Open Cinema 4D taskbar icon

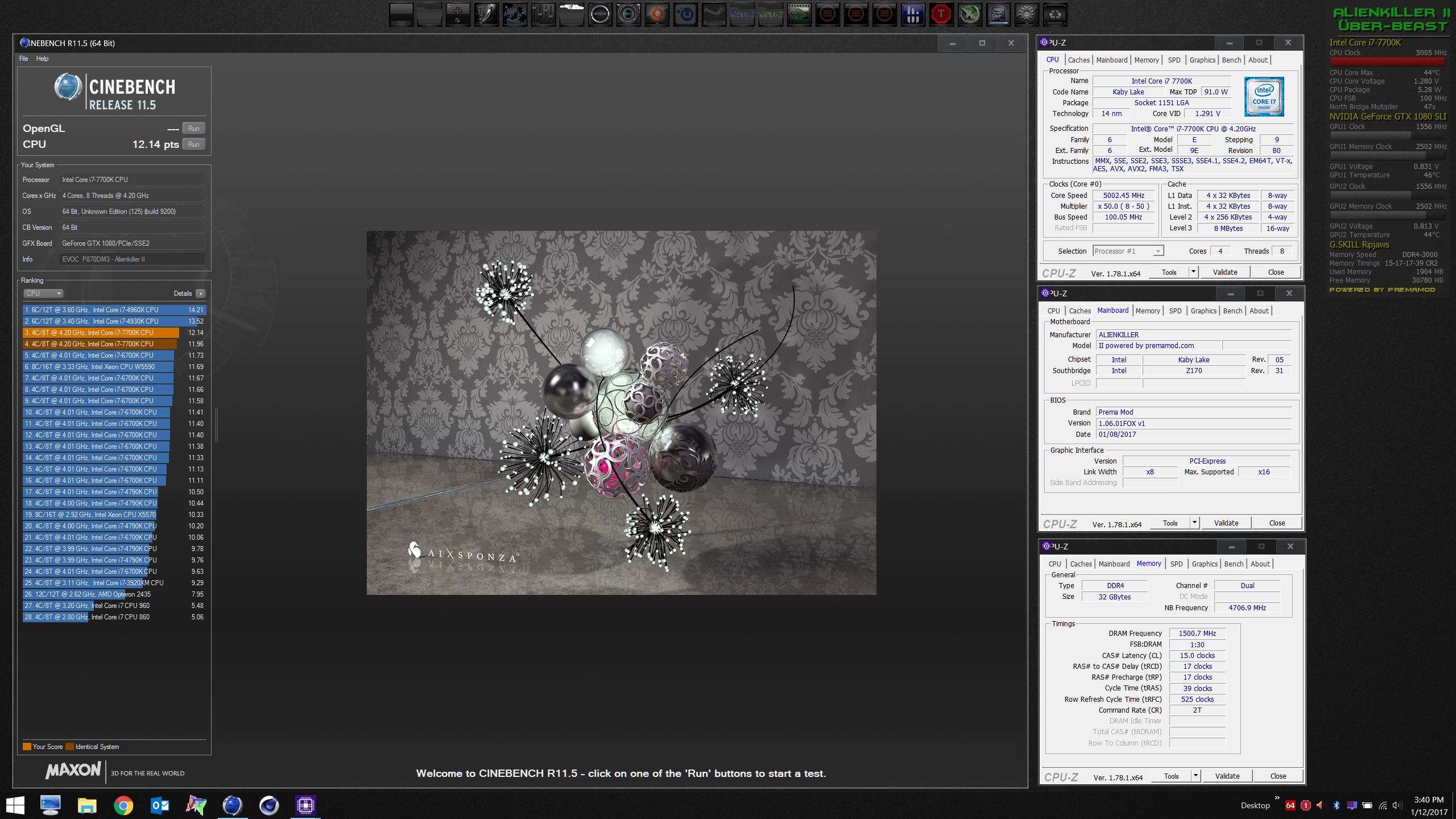(x=269, y=805)
